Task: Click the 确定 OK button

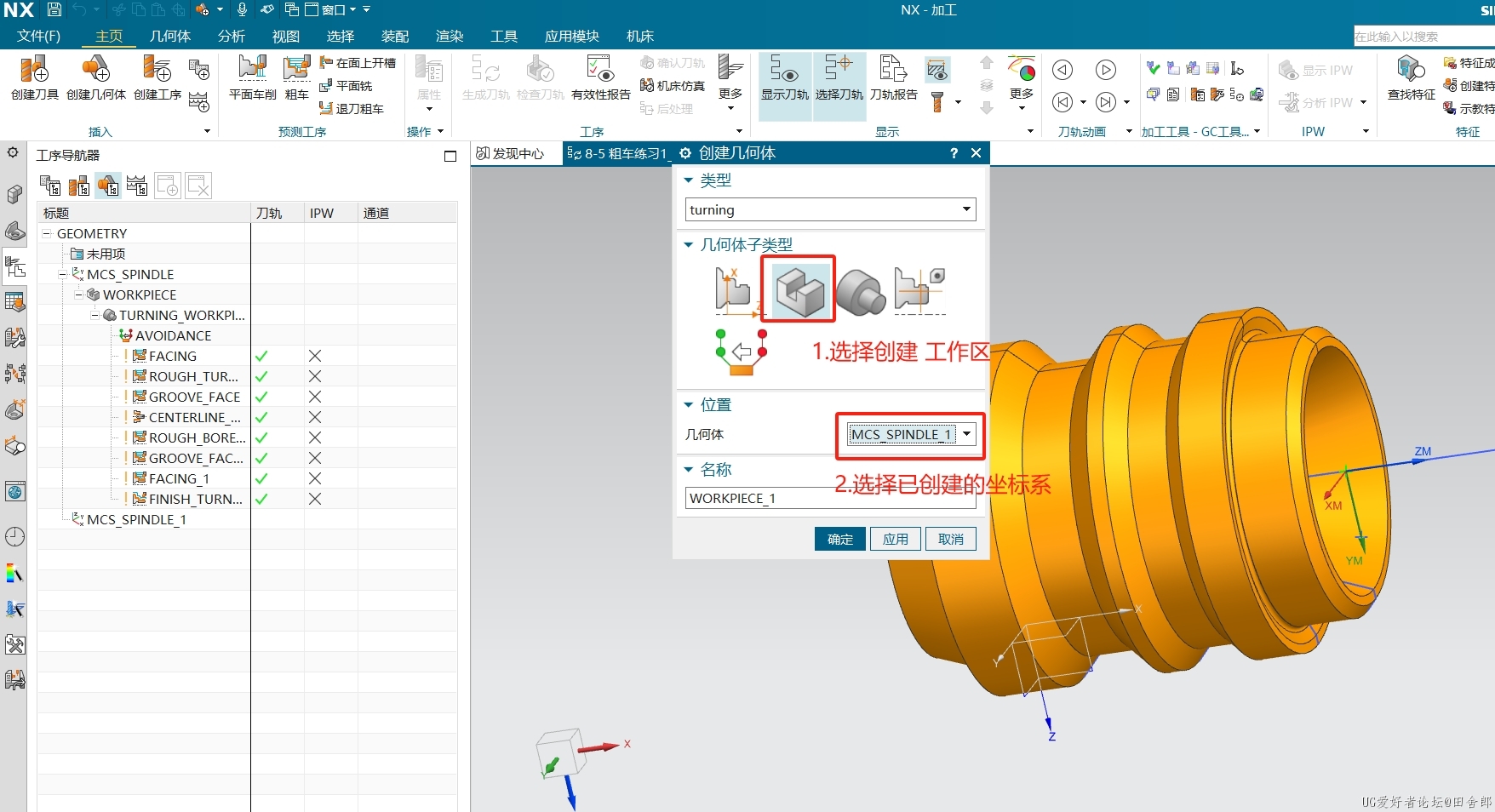Action: tap(840, 539)
